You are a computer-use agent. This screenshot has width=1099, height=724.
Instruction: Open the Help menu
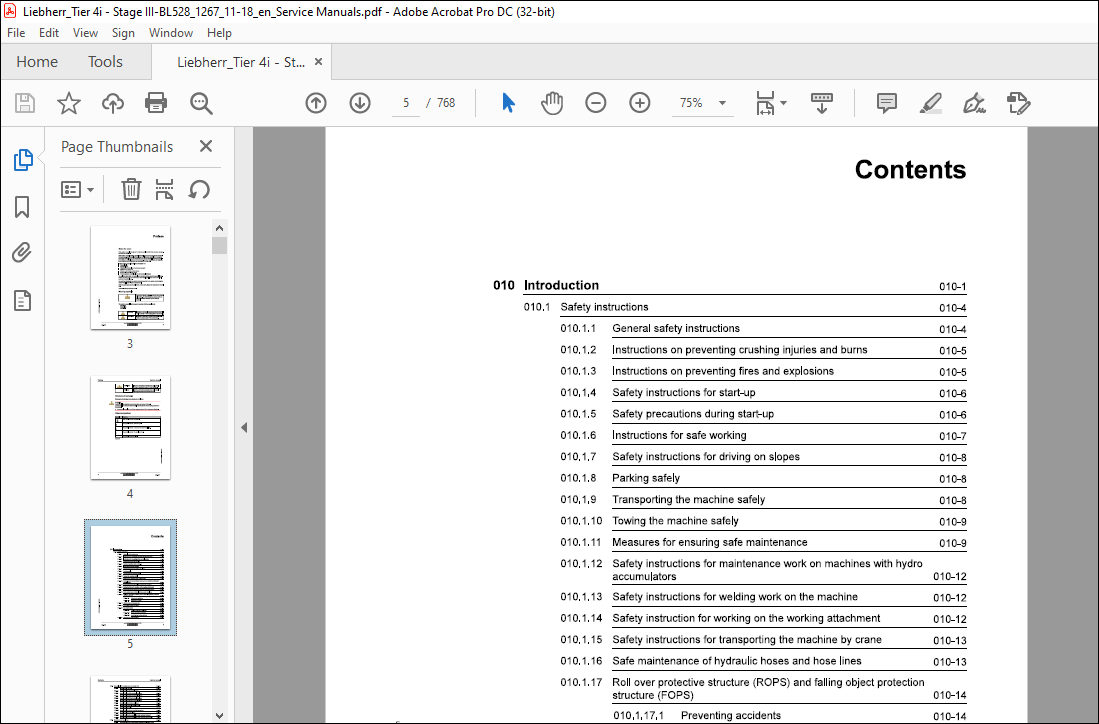(219, 33)
